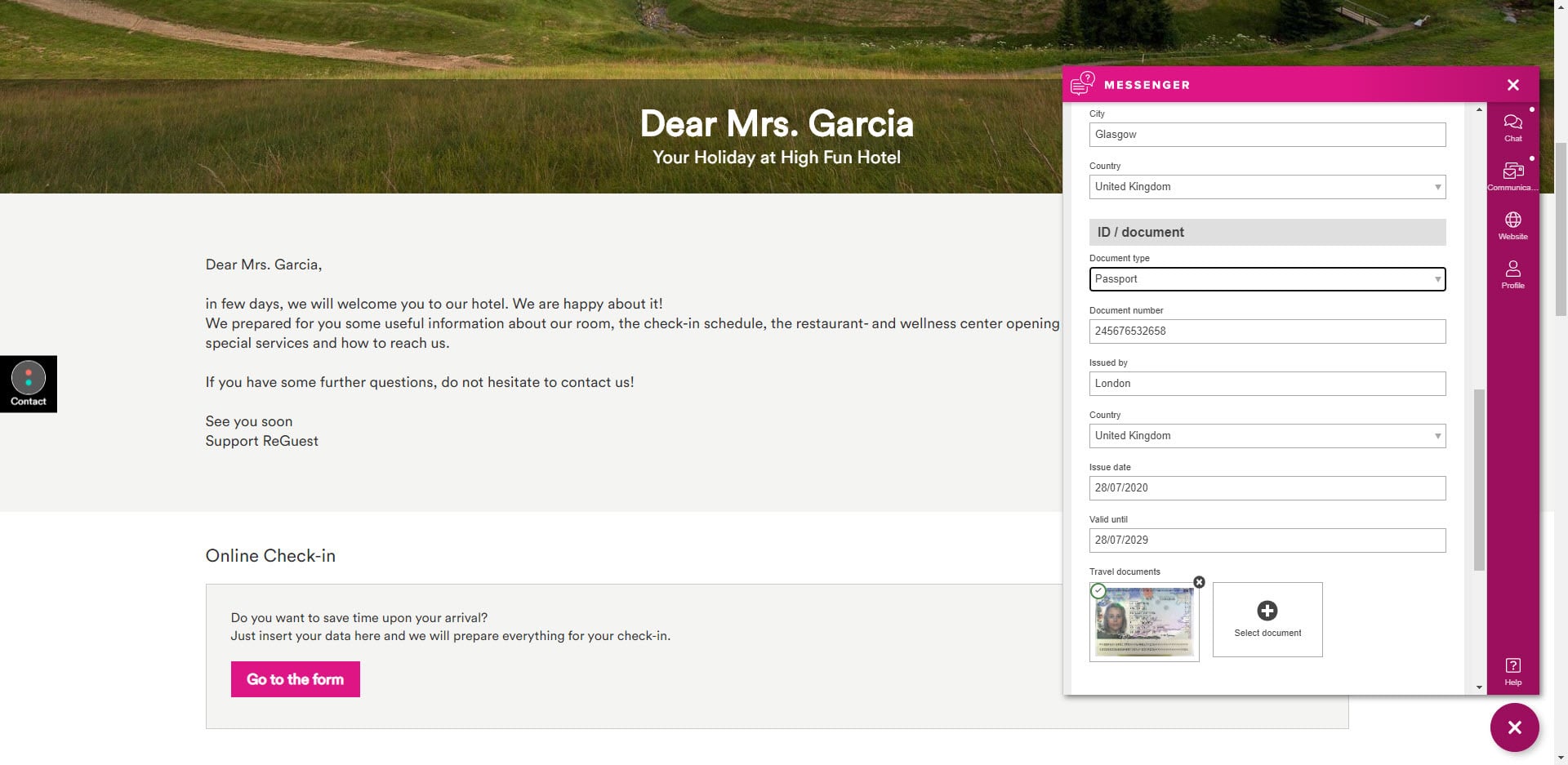Click the Valid until date field
This screenshot has height=765, width=1568.
(1267, 540)
